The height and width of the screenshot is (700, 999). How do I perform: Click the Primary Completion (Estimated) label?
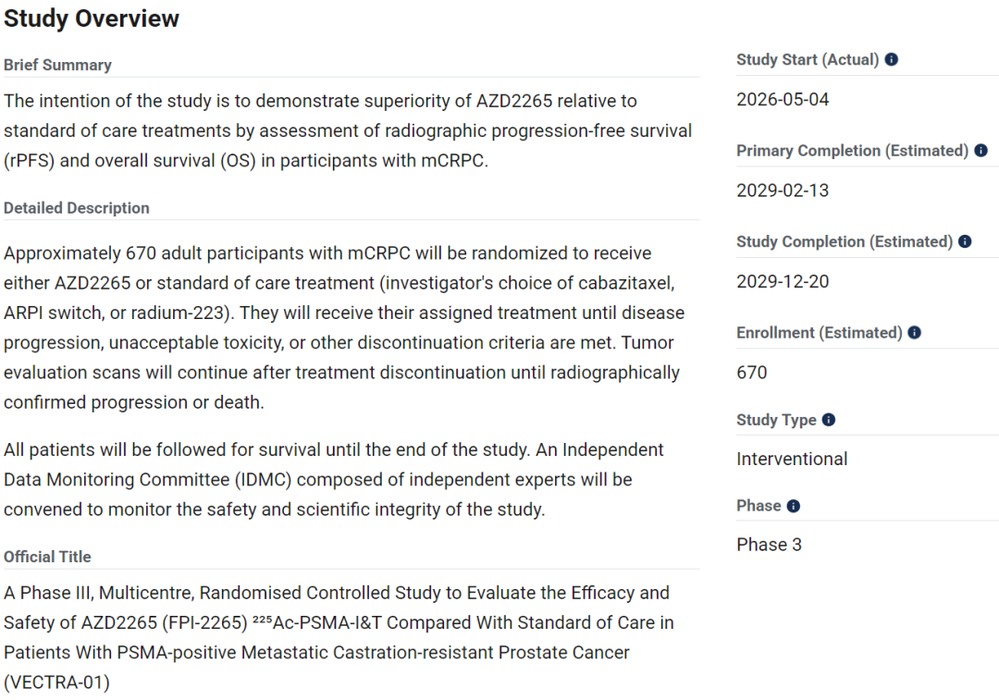click(x=852, y=150)
